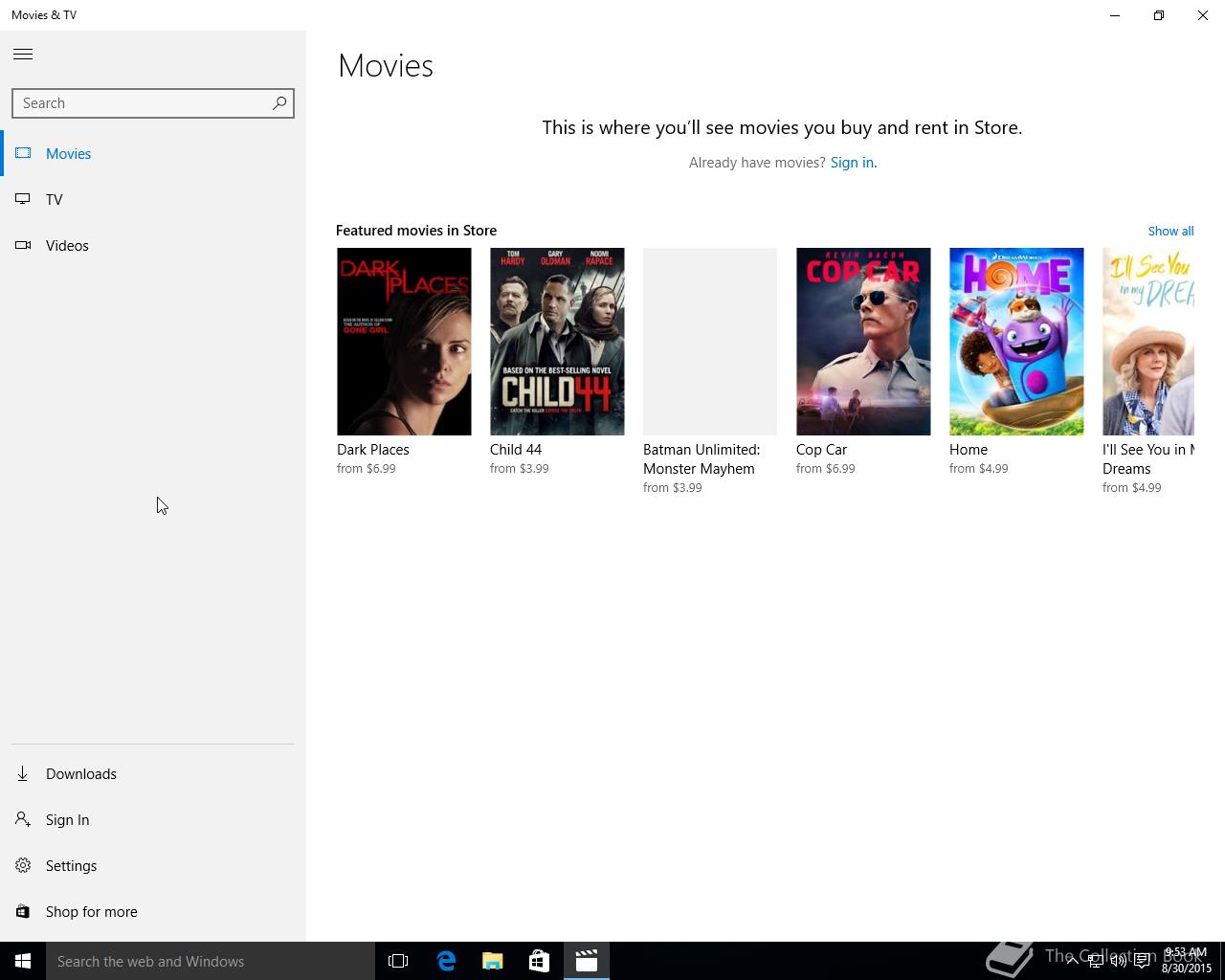Screen dimensions: 1225x980
Task: Select the Movies label in sidebar
Action: [x=69, y=154]
